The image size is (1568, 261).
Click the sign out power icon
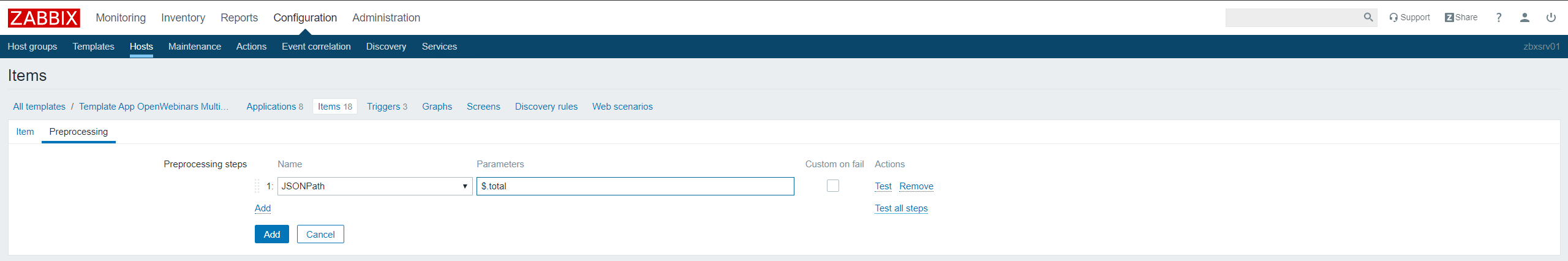[1551, 18]
